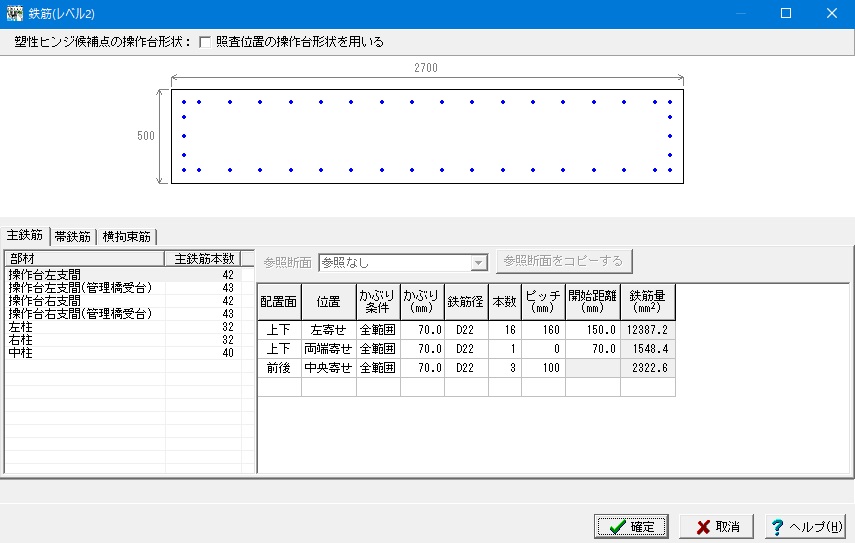Switch to the 主鉄筋 tab
The height and width of the screenshot is (543, 855).
click(25, 236)
